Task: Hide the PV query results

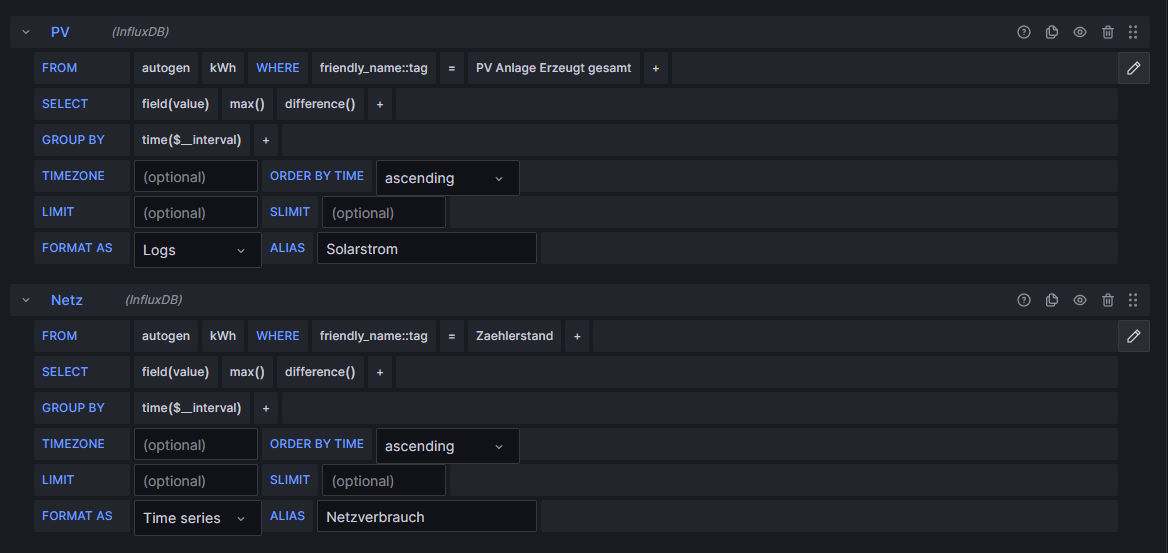Action: pyautogui.click(x=1079, y=32)
